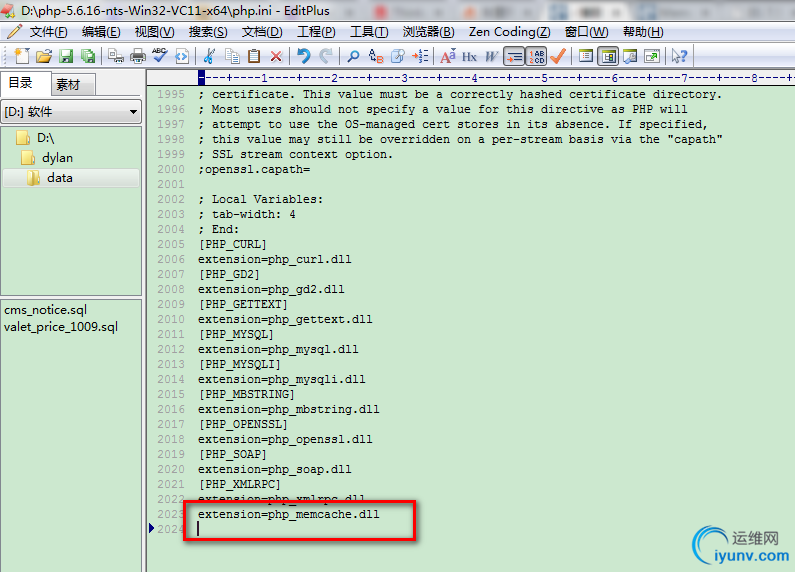Open cms_notice.sql from file list
795x572 pixels.
point(46,310)
